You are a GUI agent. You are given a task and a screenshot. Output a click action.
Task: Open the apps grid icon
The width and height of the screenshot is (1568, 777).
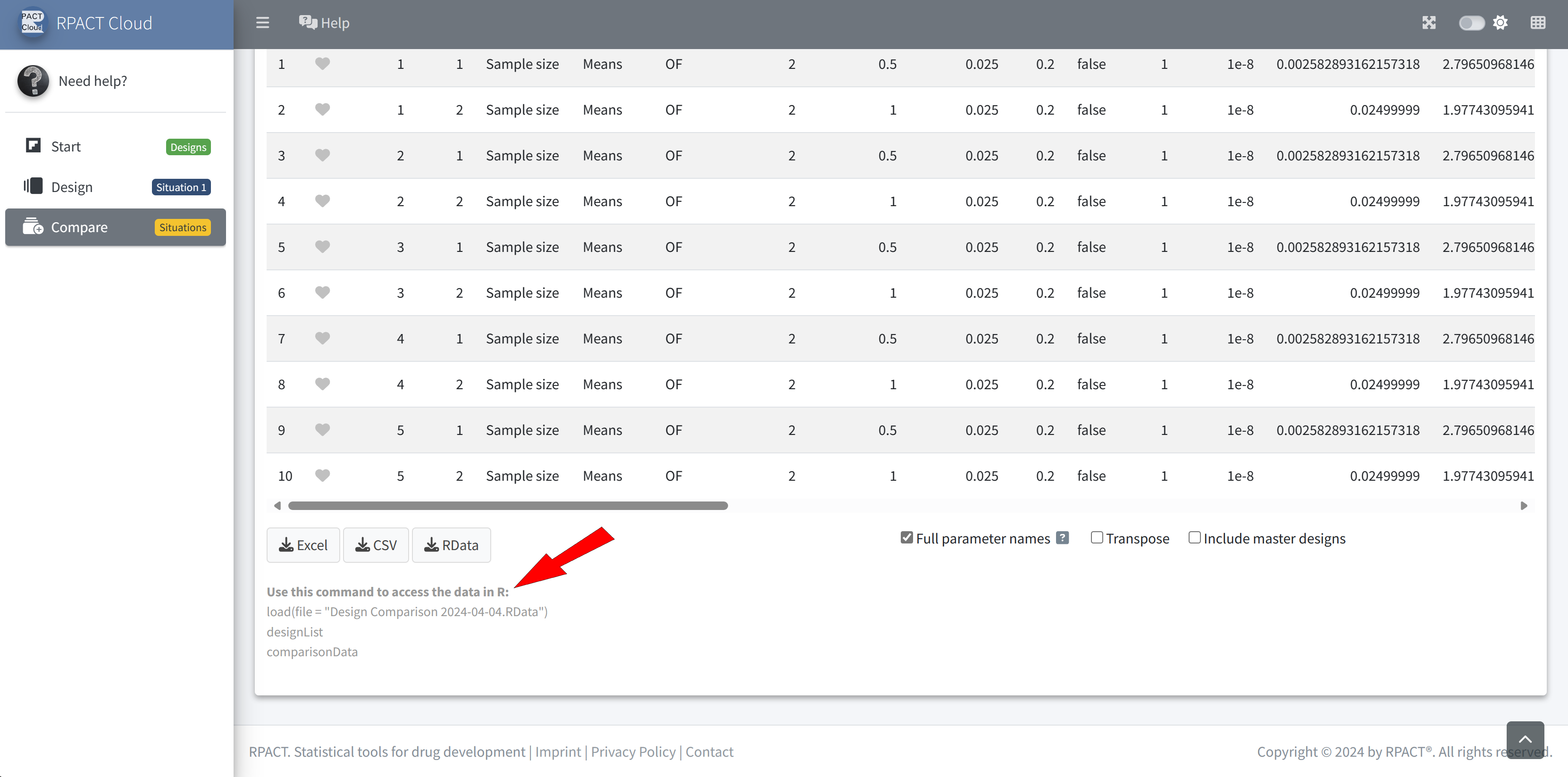[x=1538, y=23]
